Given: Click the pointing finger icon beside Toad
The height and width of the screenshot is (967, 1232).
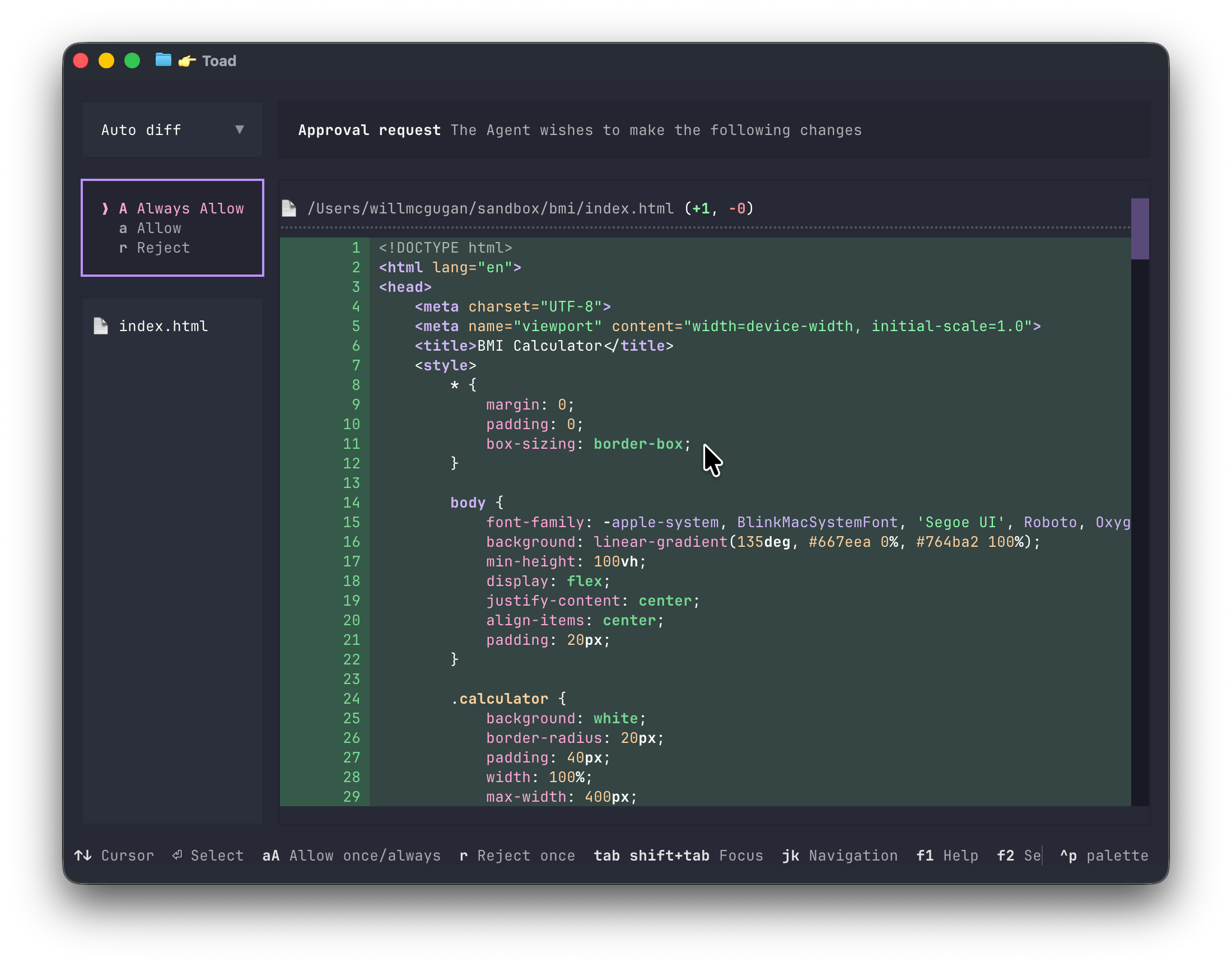Looking at the screenshot, I should (x=186, y=61).
